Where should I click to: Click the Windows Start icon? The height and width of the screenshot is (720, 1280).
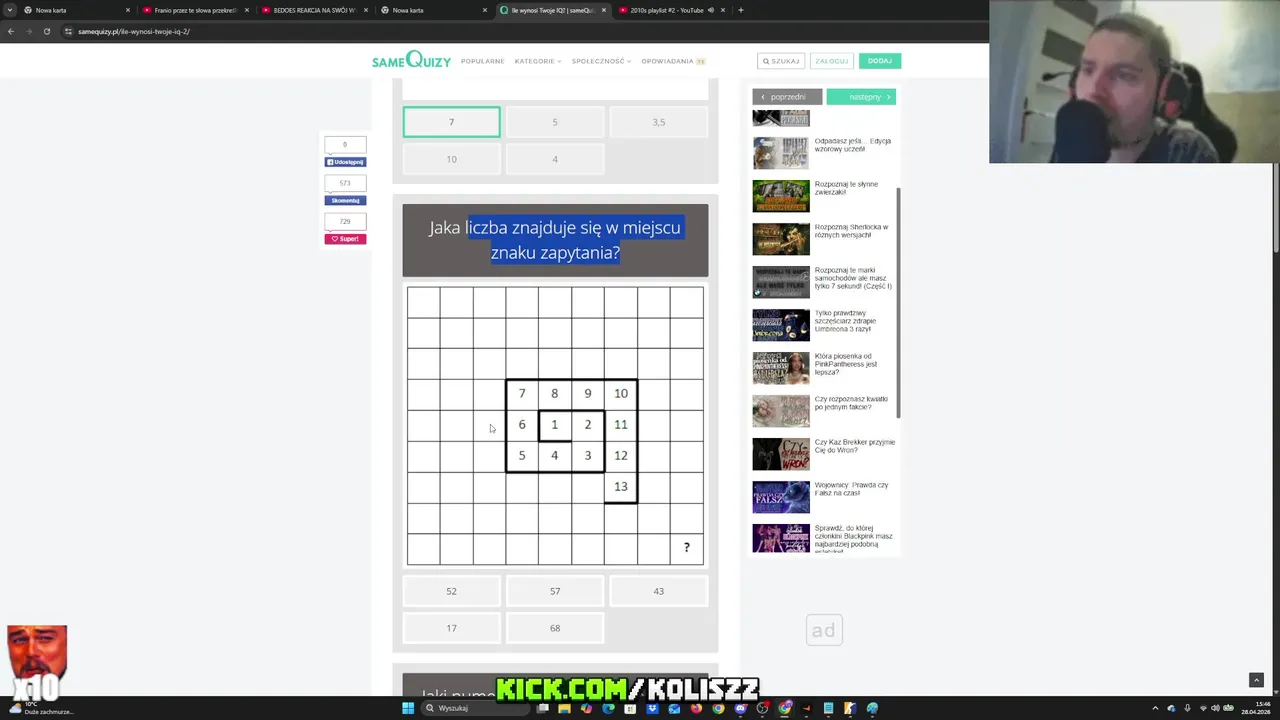pos(408,708)
